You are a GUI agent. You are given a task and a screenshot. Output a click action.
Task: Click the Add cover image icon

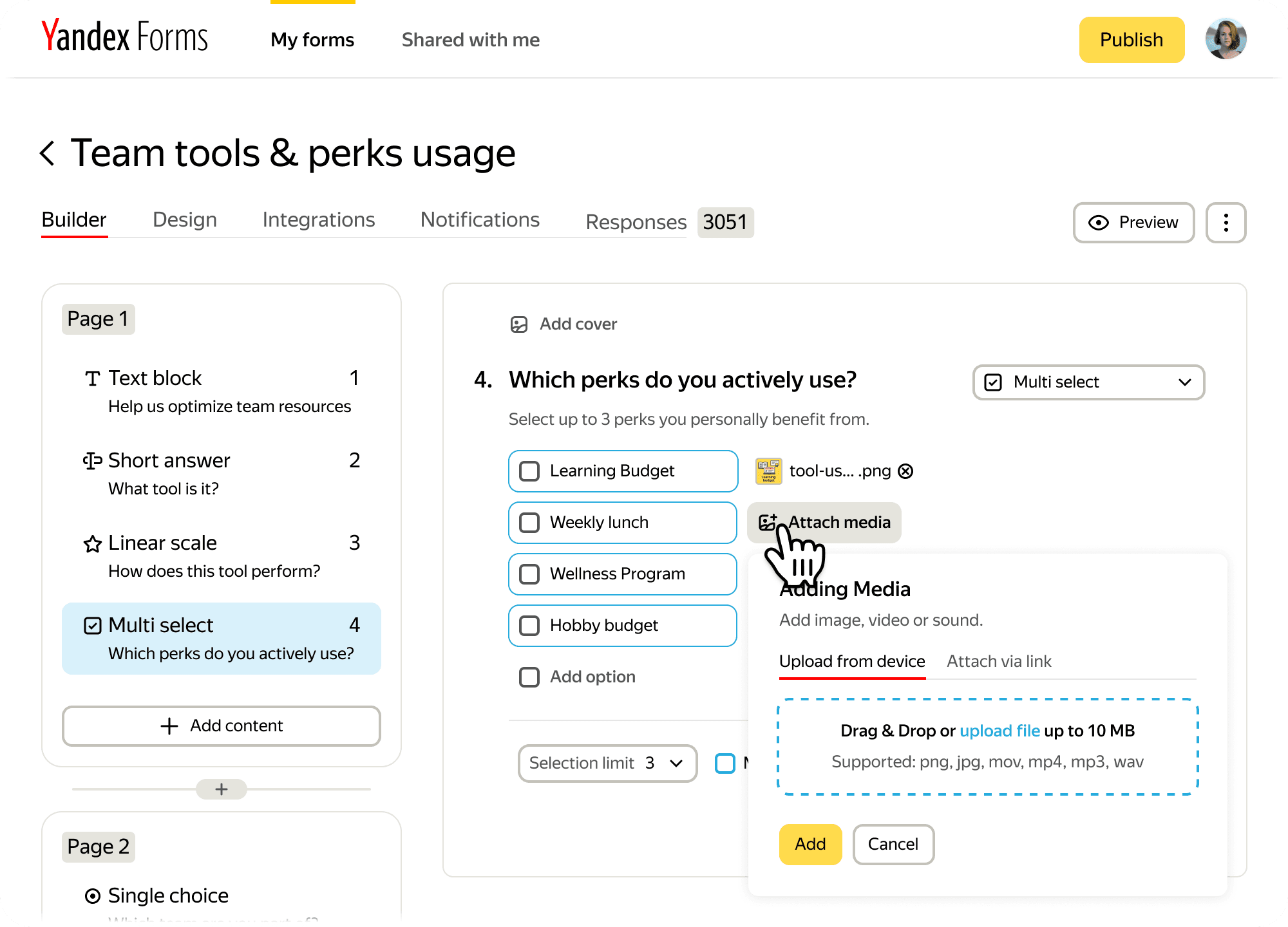tap(519, 324)
